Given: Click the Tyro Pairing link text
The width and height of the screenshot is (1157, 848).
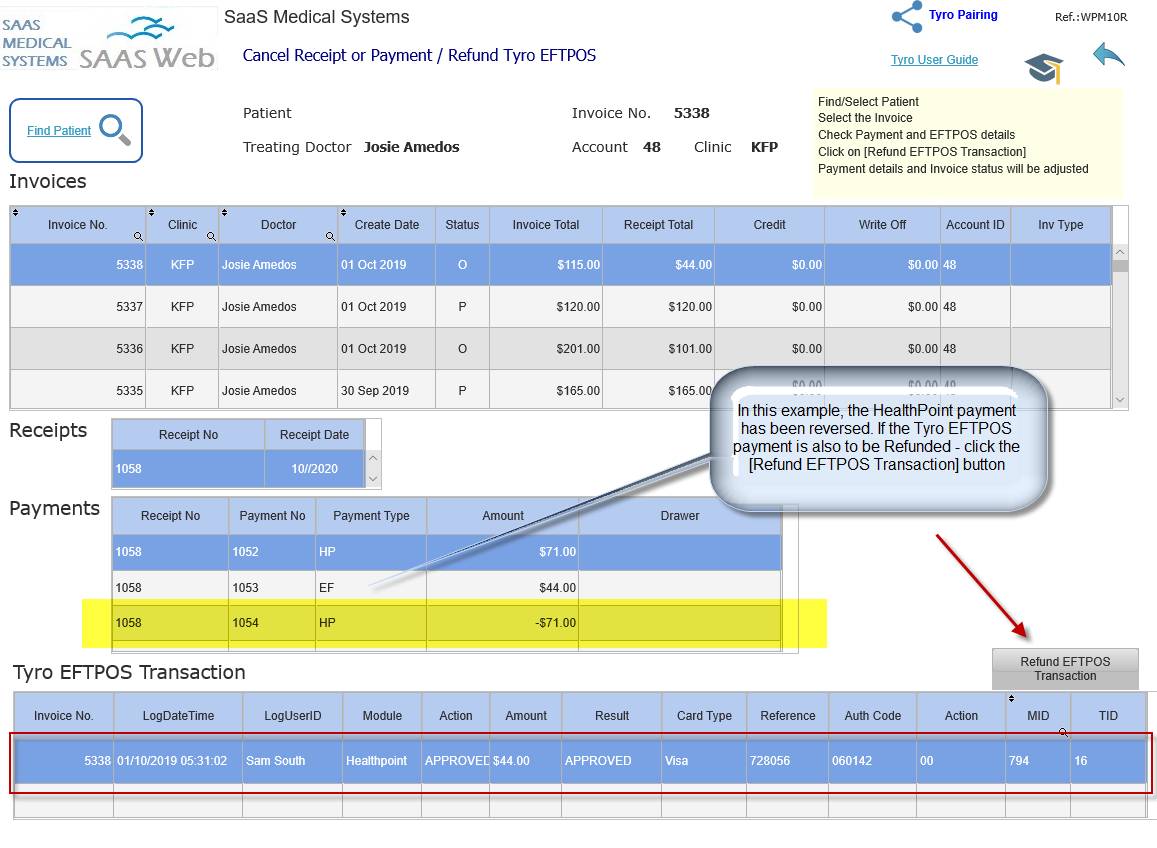Looking at the screenshot, I should click(963, 15).
